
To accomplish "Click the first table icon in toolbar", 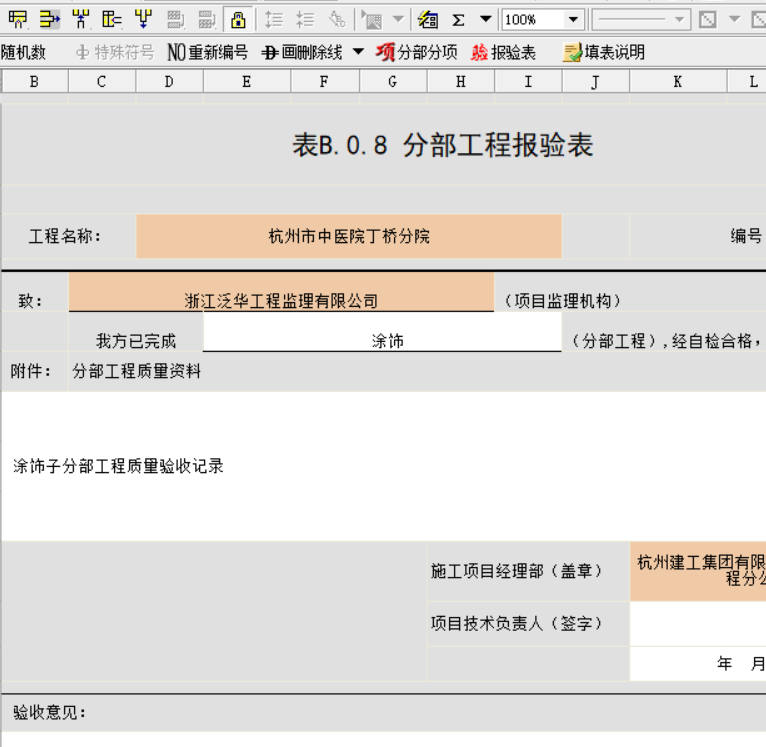I will coord(18,19).
